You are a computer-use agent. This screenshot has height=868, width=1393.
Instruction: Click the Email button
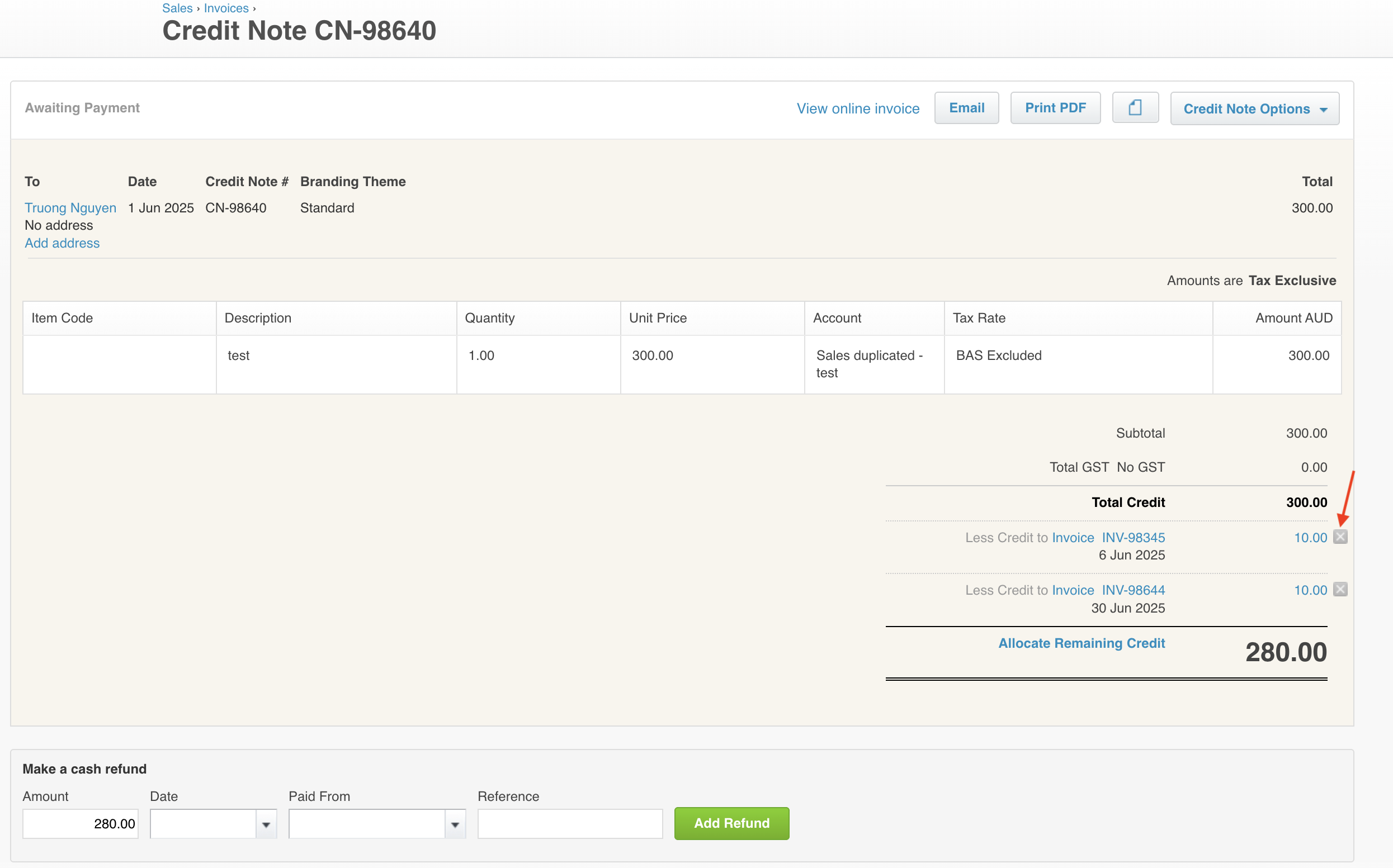click(966, 108)
